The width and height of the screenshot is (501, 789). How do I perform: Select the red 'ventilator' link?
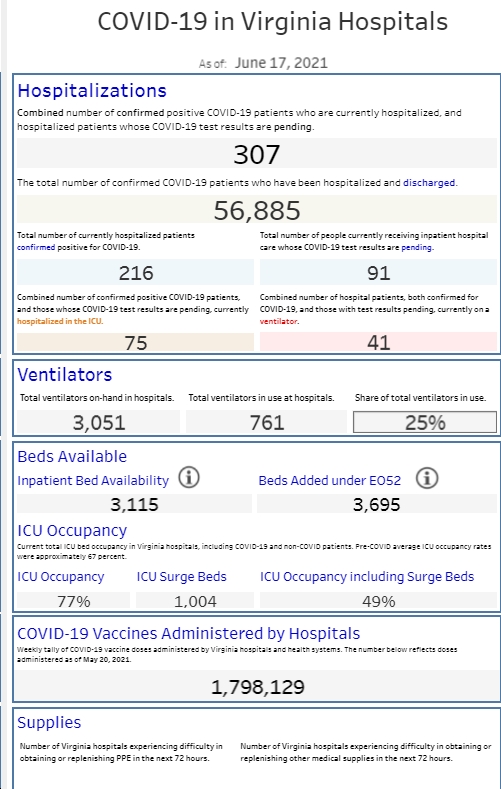pyautogui.click(x=278, y=321)
